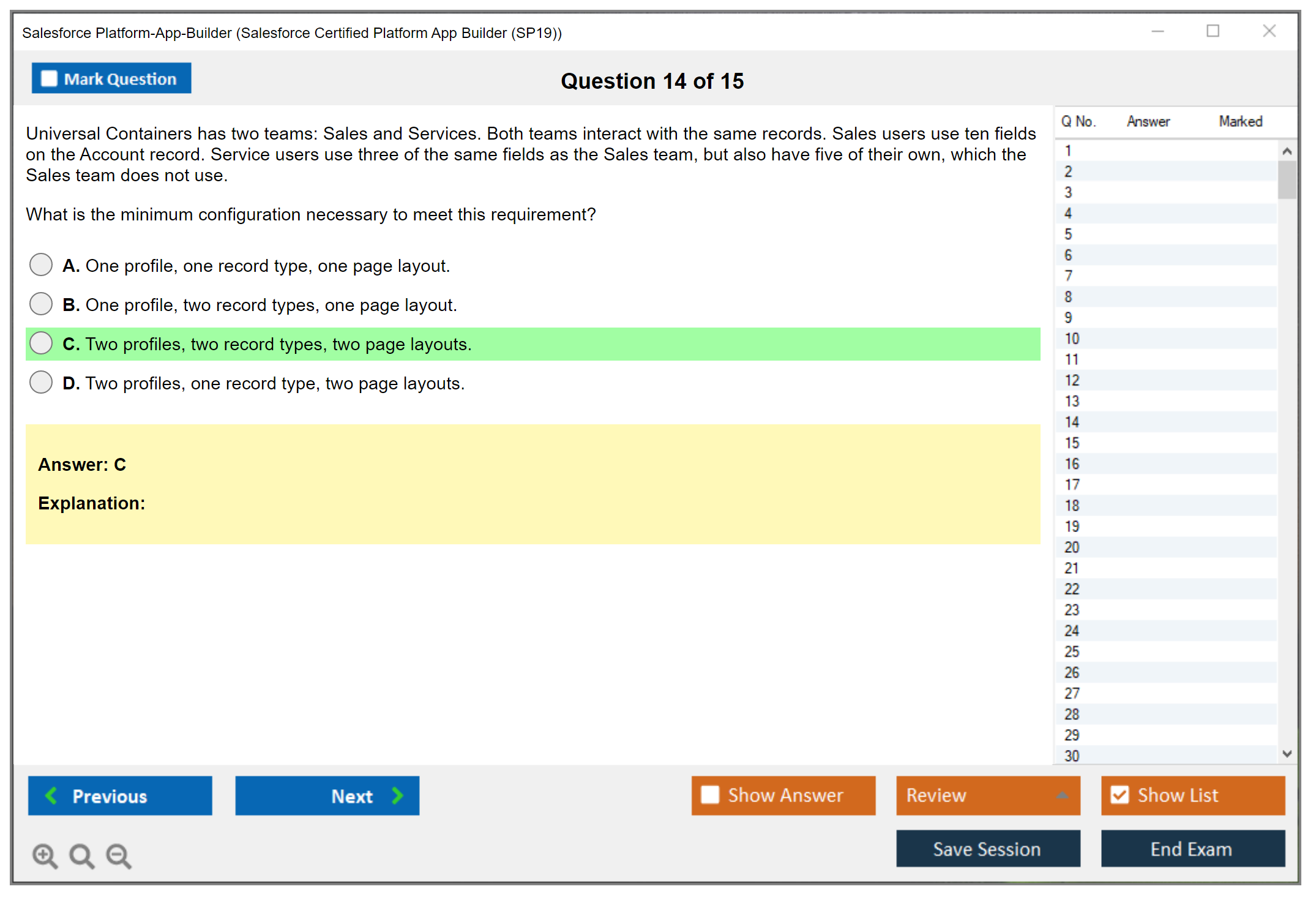Click the zoom in magnifier icon
This screenshot has height=900, width=1316.
44,855
